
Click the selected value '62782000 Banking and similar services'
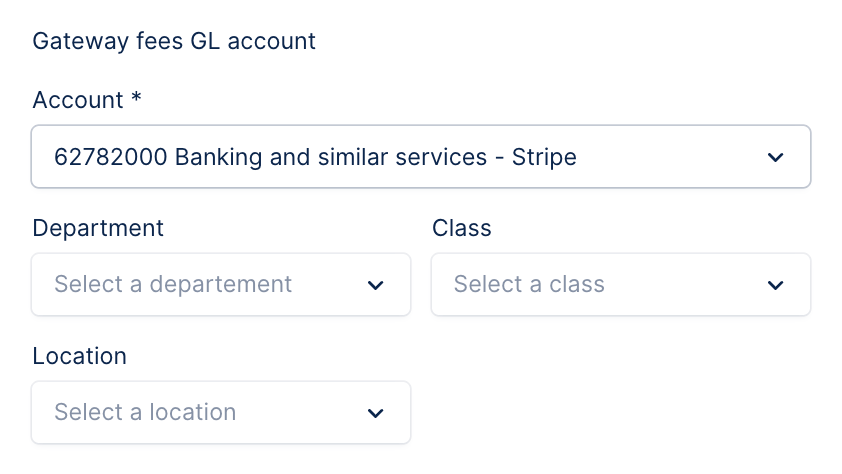(271, 157)
